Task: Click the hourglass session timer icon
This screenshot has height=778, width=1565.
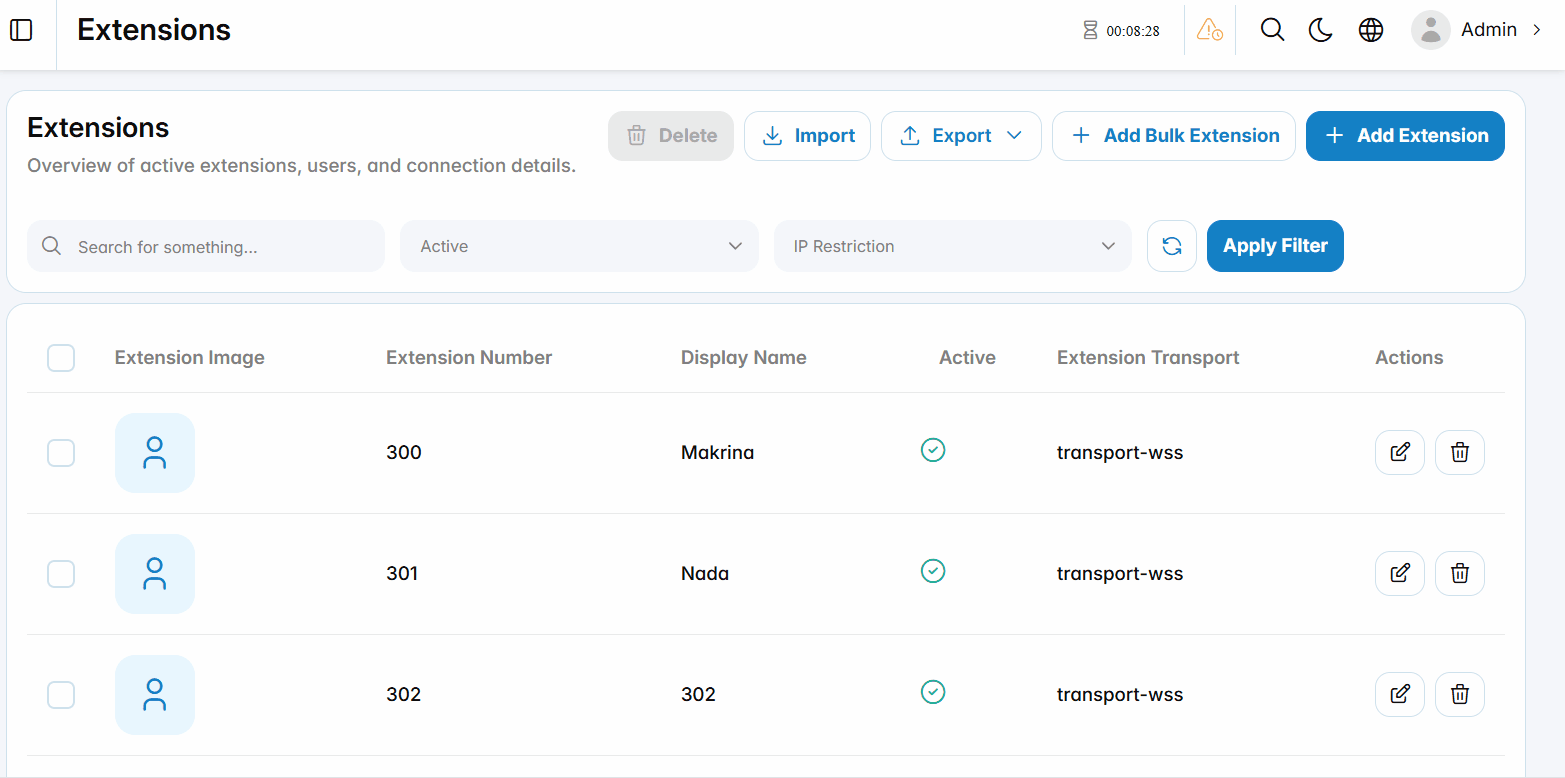Action: click(x=1090, y=30)
